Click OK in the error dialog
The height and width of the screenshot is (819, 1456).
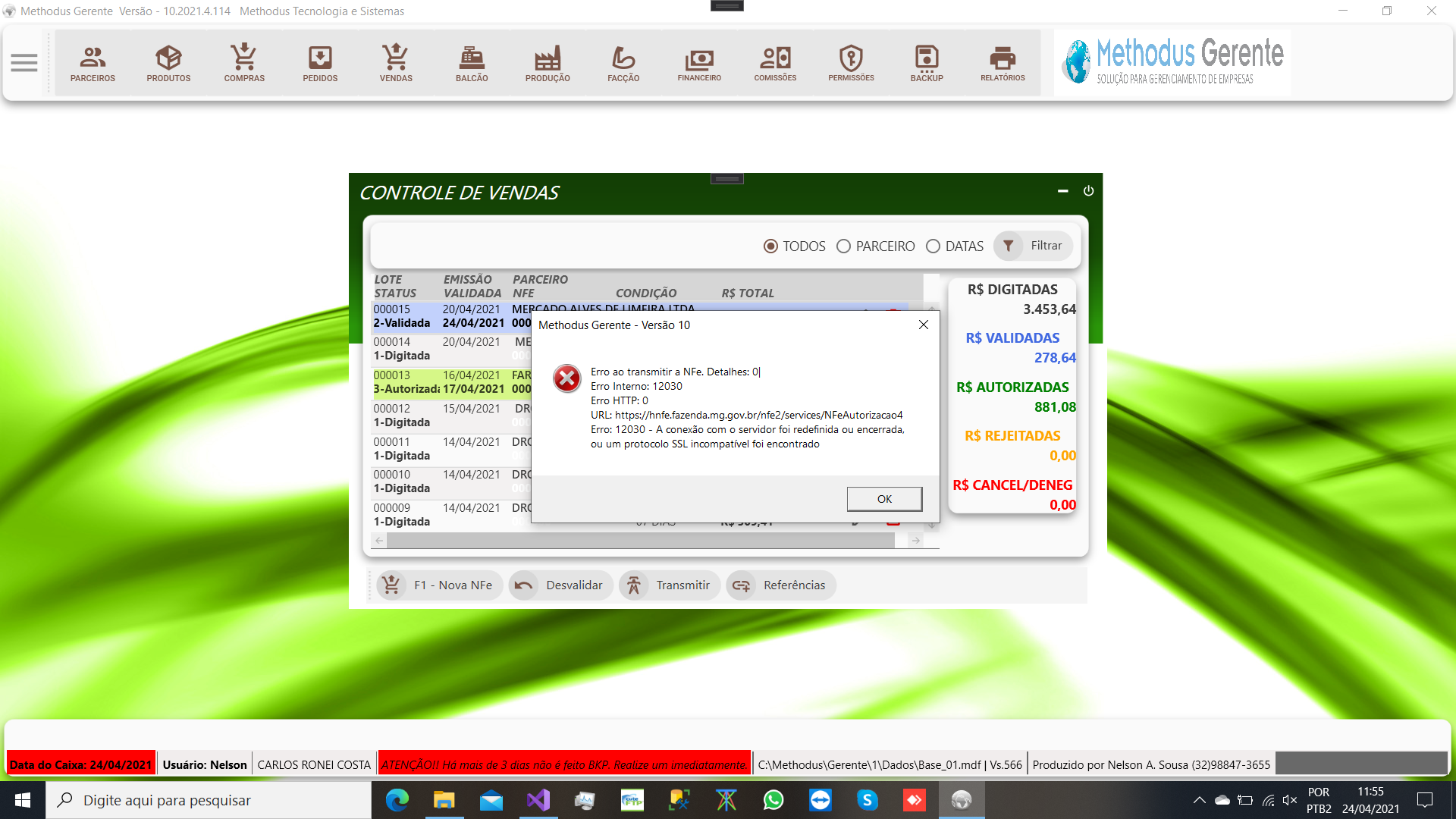tap(884, 499)
